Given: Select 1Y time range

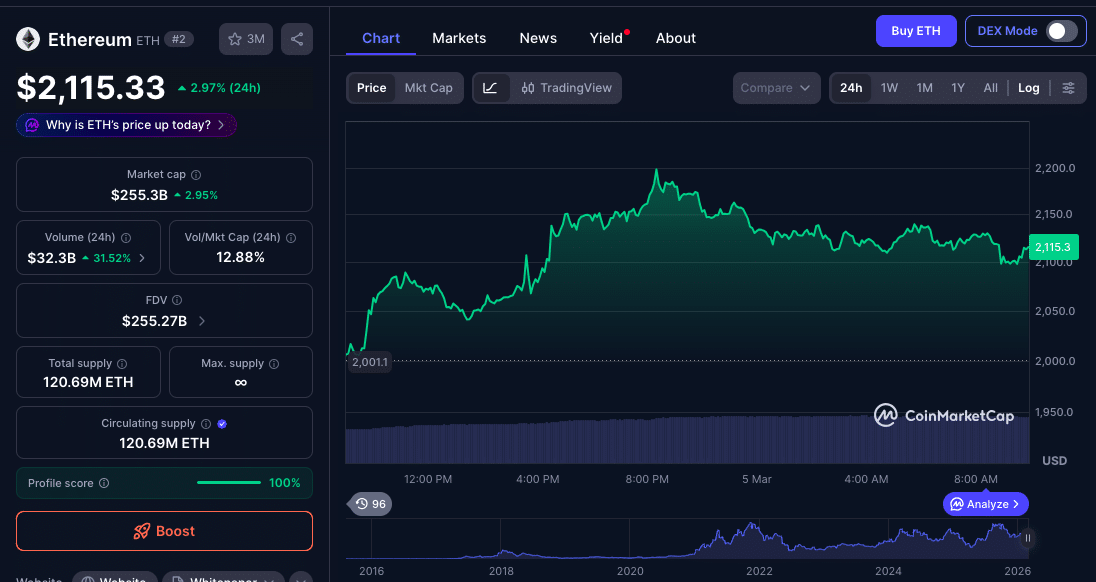Looking at the screenshot, I should click(x=958, y=88).
